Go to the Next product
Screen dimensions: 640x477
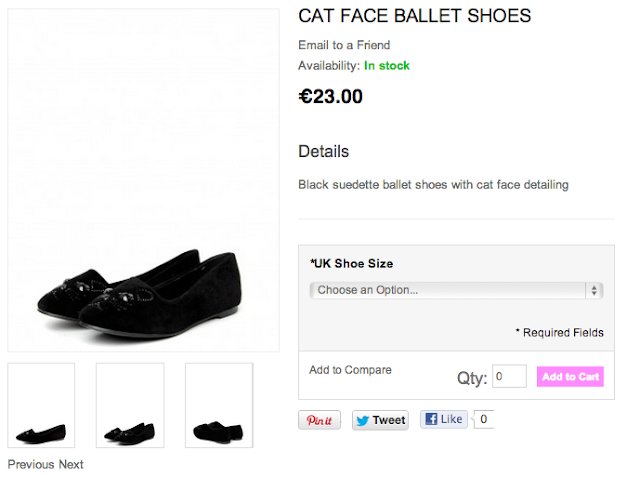pos(71,464)
